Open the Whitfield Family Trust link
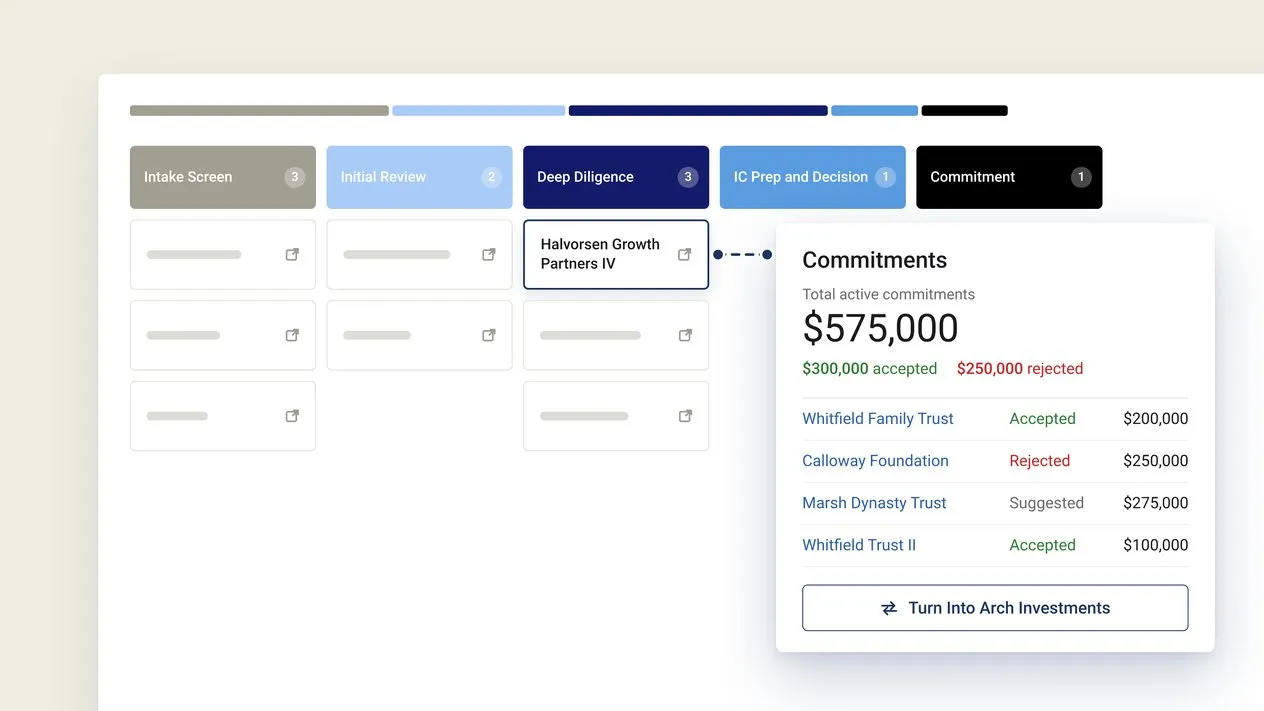This screenshot has height=711, width=1264. 878,419
